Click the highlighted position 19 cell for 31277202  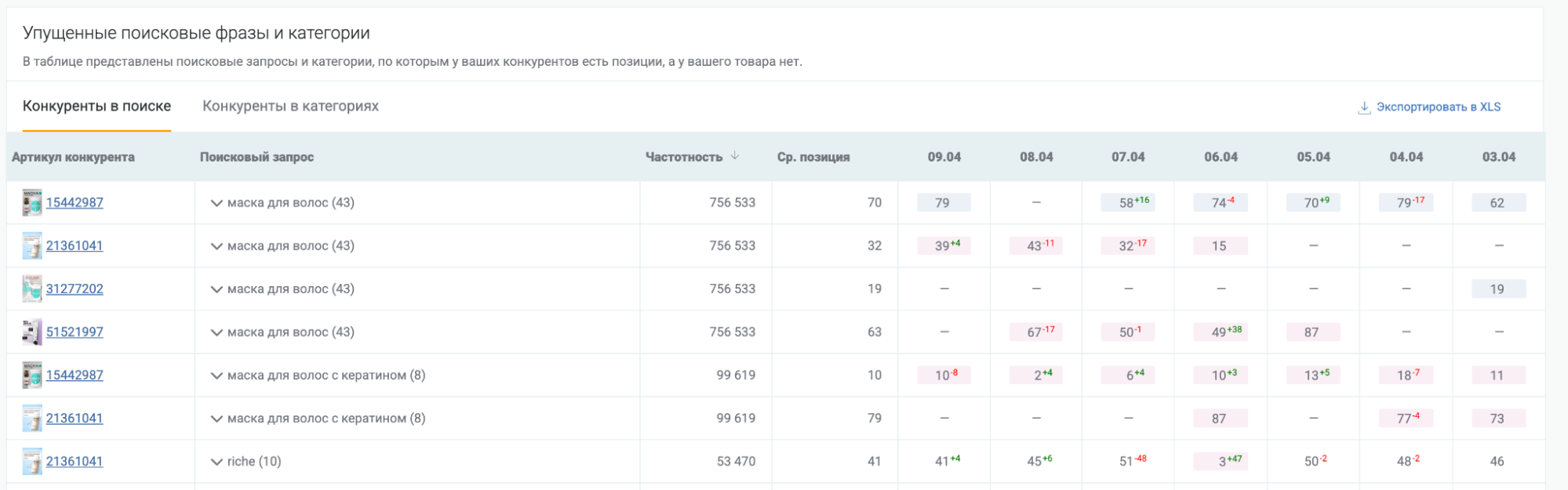tap(1497, 289)
